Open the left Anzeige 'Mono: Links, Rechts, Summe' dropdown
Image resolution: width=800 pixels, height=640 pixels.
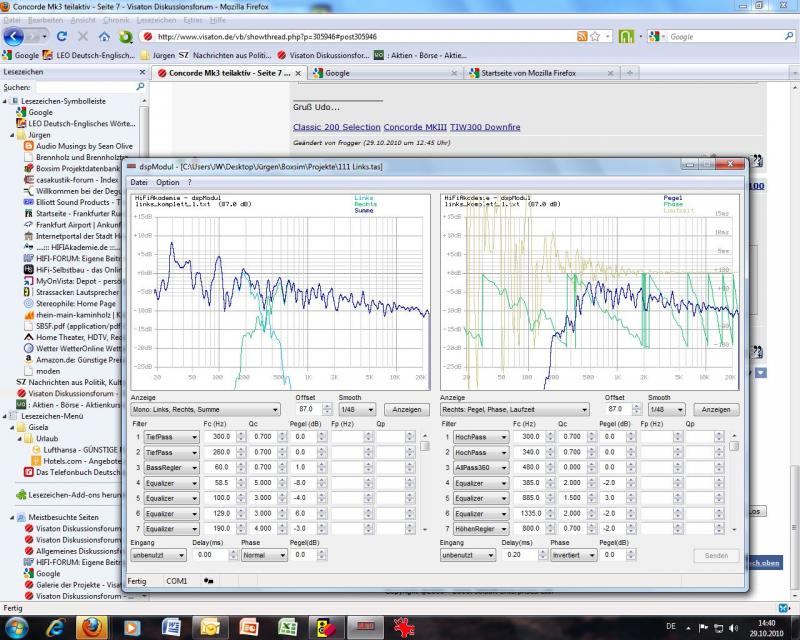point(206,410)
